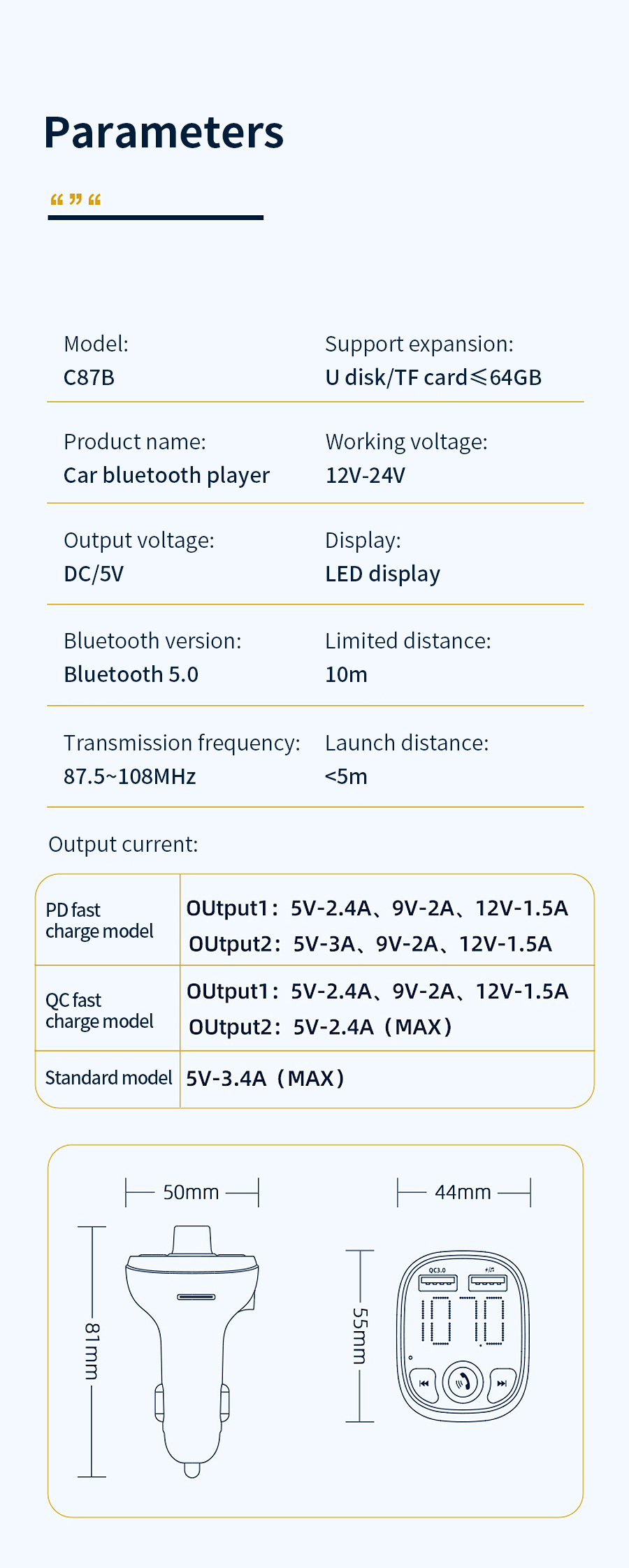629x1568 pixels.
Task: Click the QC3.0 USB port illustration
Action: (x=438, y=1282)
